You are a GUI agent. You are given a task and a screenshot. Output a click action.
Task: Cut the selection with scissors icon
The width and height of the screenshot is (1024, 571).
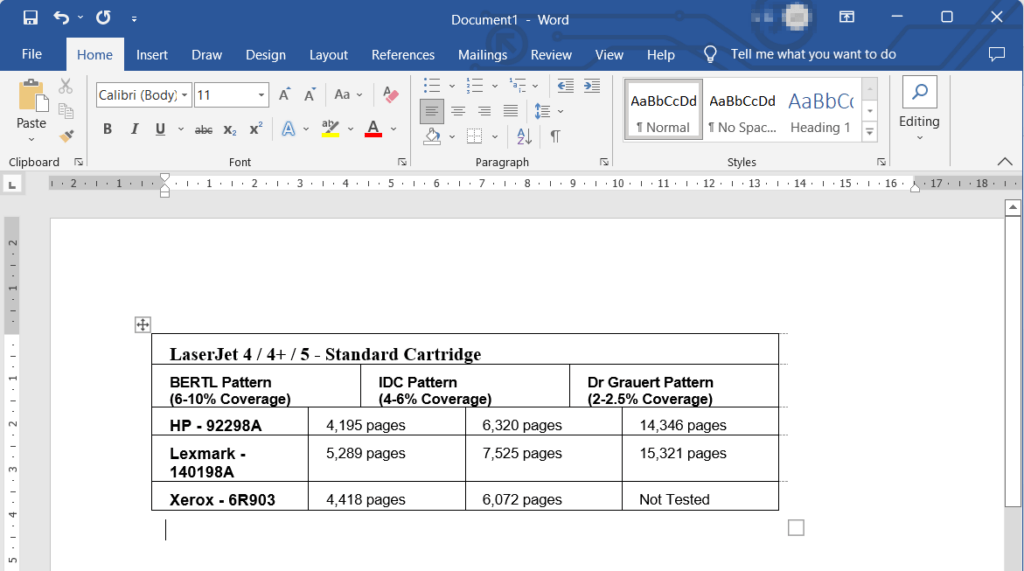(x=65, y=86)
